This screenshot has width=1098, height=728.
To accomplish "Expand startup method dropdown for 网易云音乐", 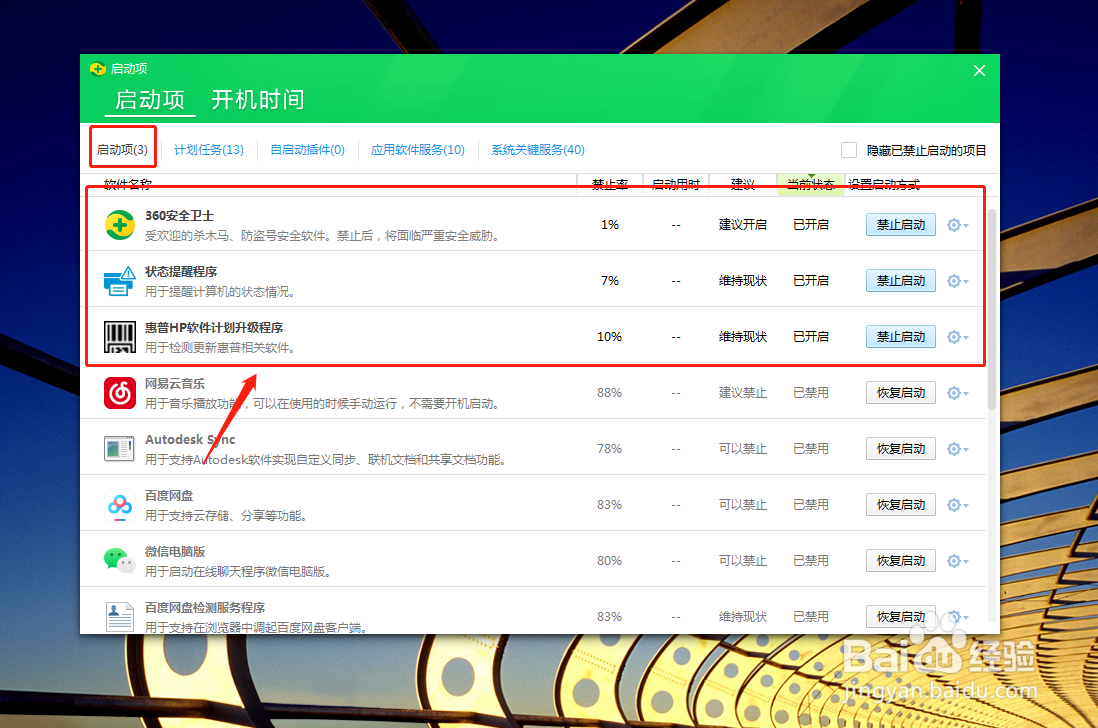I will [x=965, y=392].
